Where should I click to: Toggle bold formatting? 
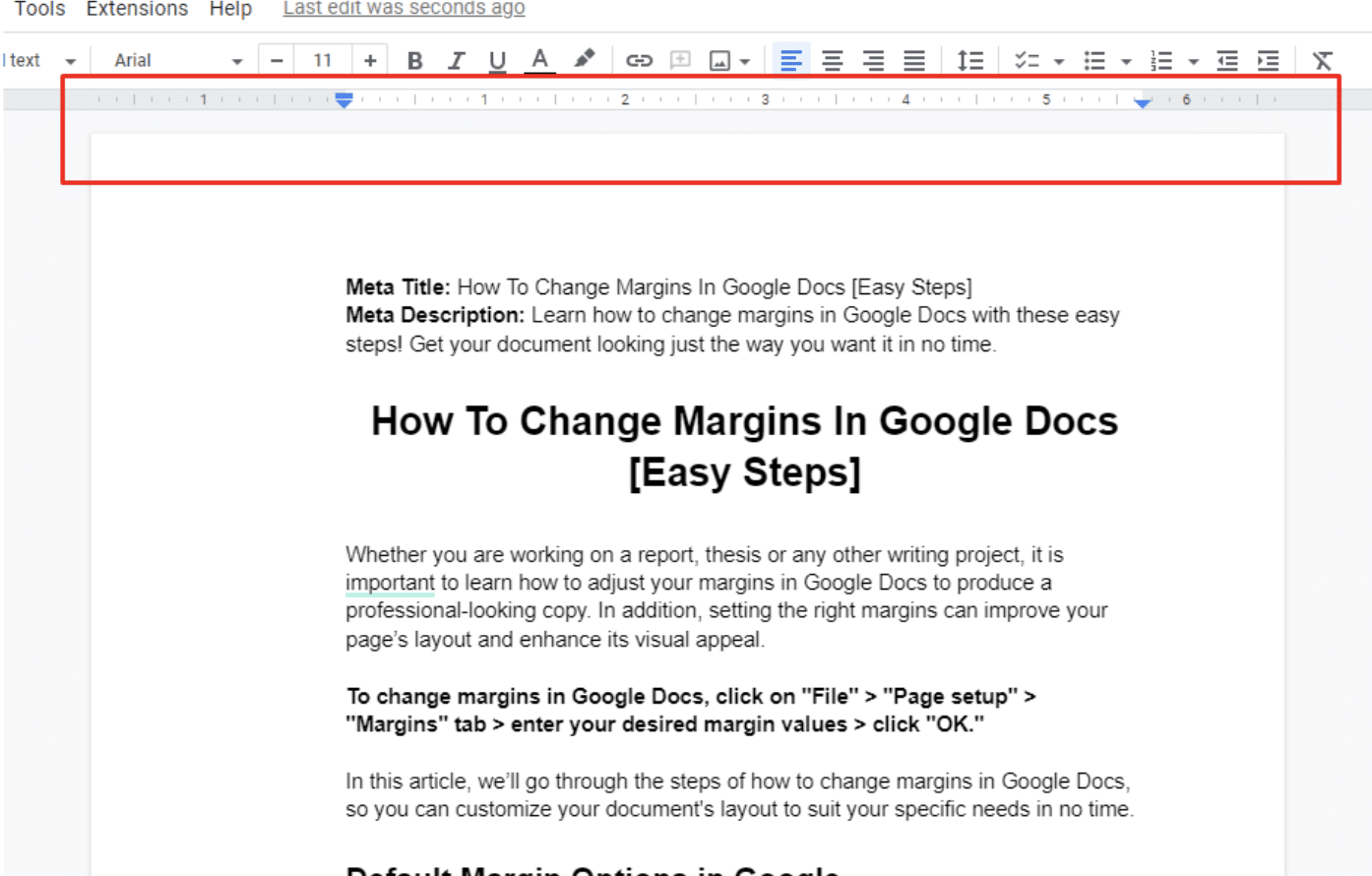414,61
